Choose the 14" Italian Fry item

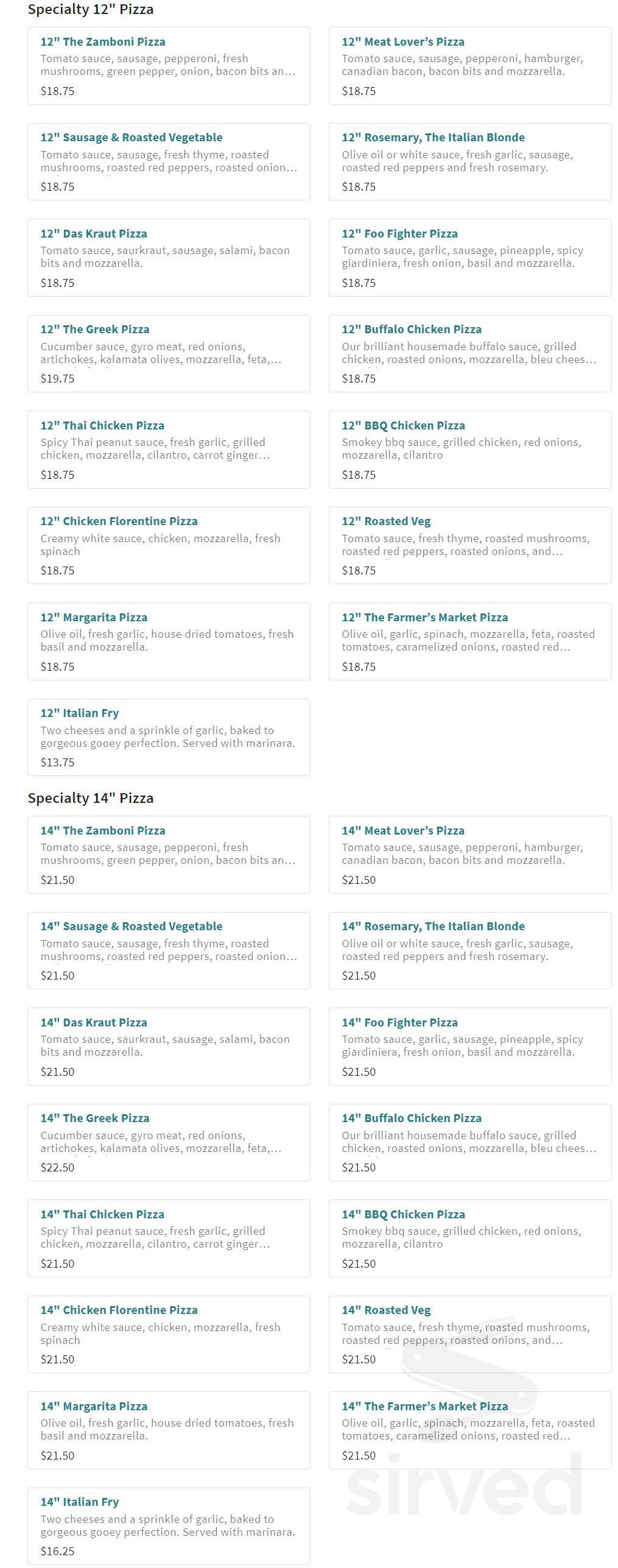(x=80, y=1502)
